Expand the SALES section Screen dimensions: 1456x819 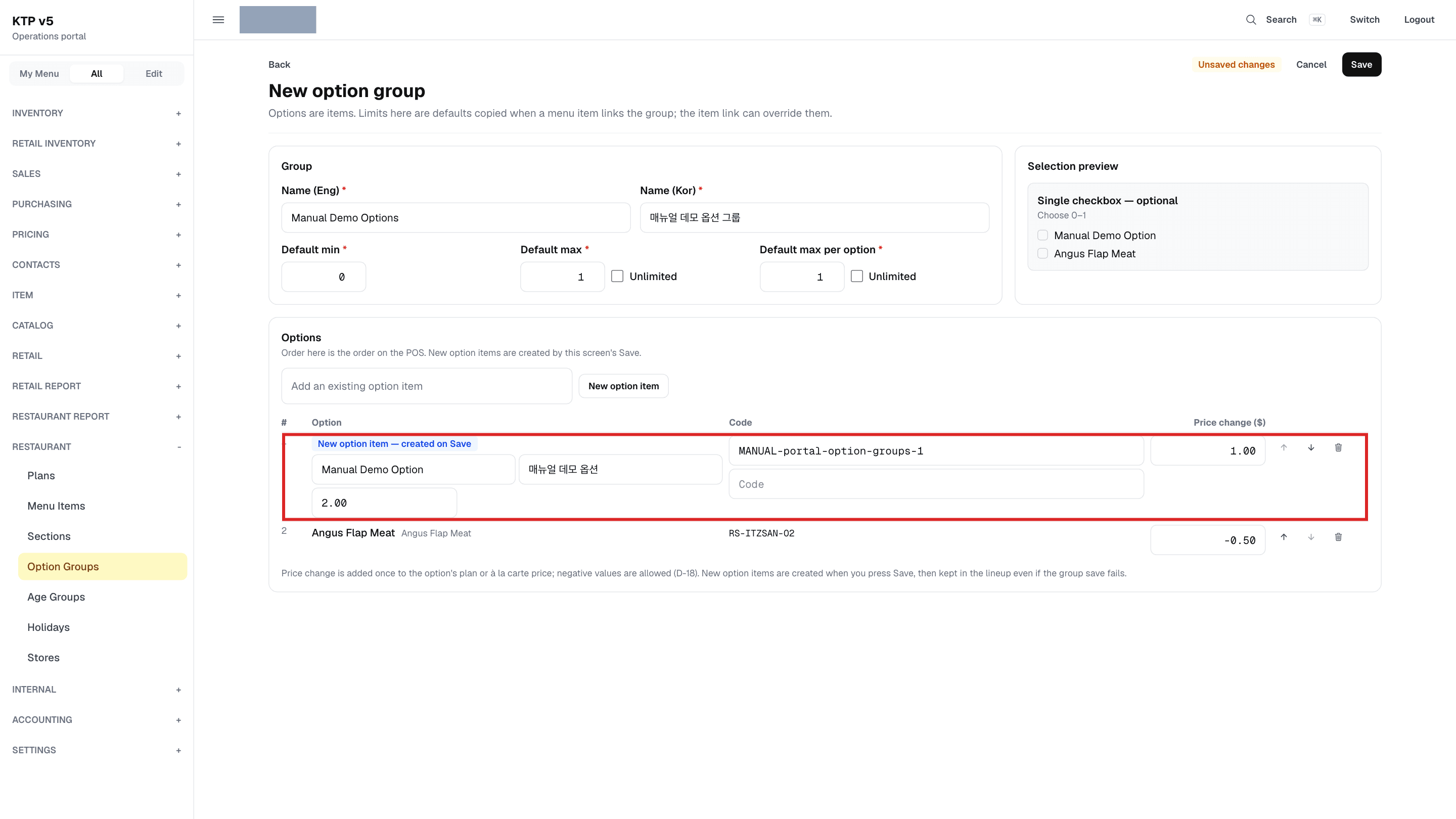[x=97, y=173]
